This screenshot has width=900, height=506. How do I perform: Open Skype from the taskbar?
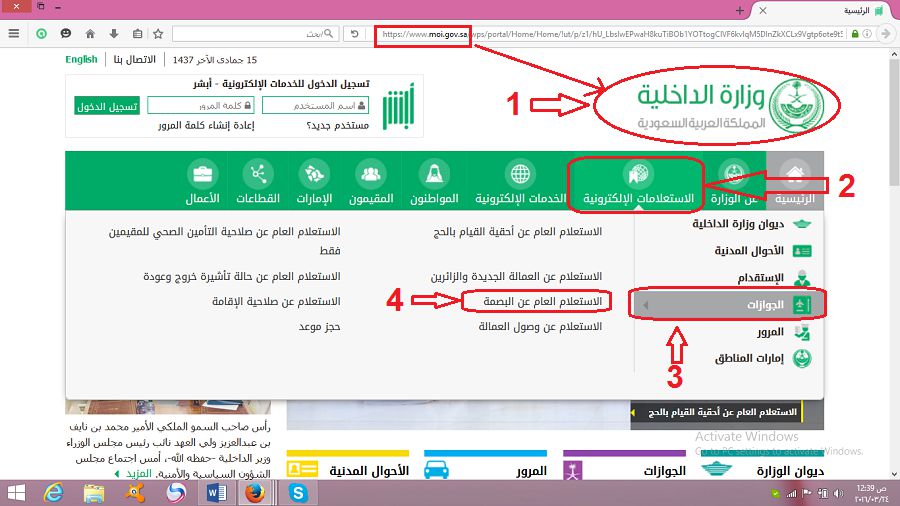tap(298, 493)
